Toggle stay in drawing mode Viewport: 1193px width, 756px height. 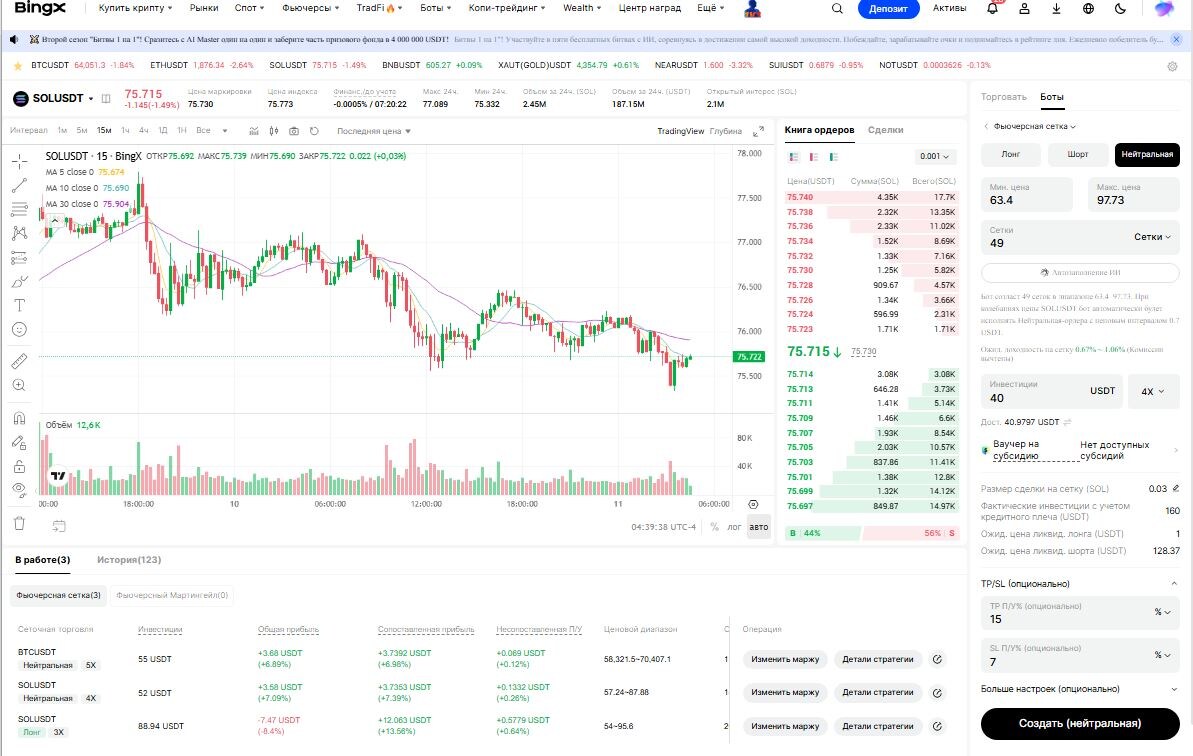20,442
